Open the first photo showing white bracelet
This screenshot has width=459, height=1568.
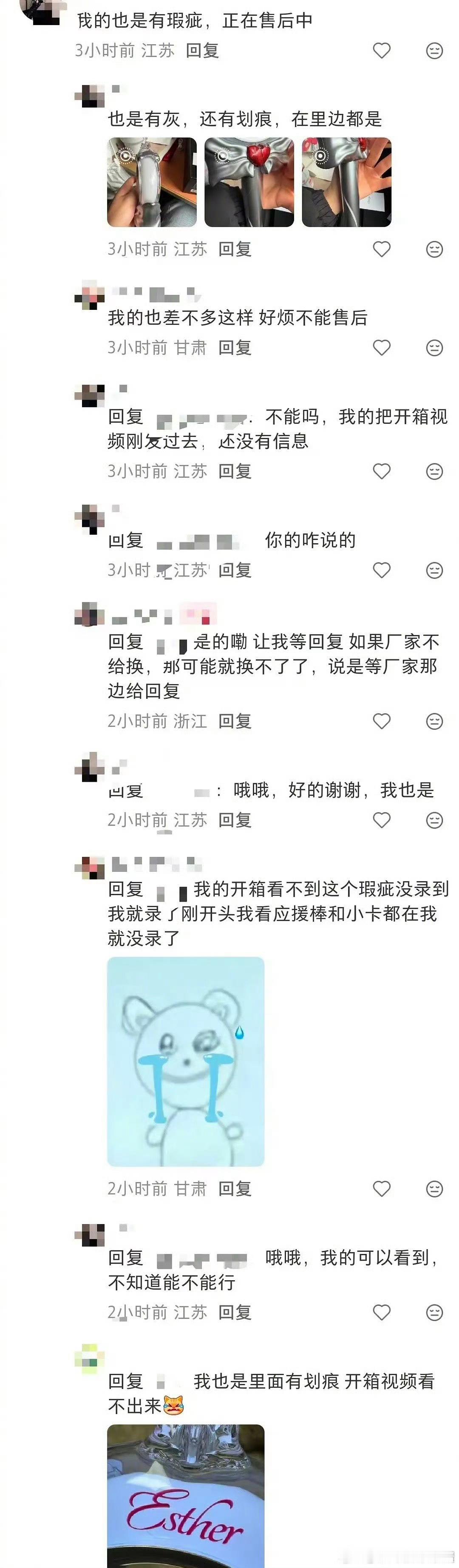tap(152, 182)
